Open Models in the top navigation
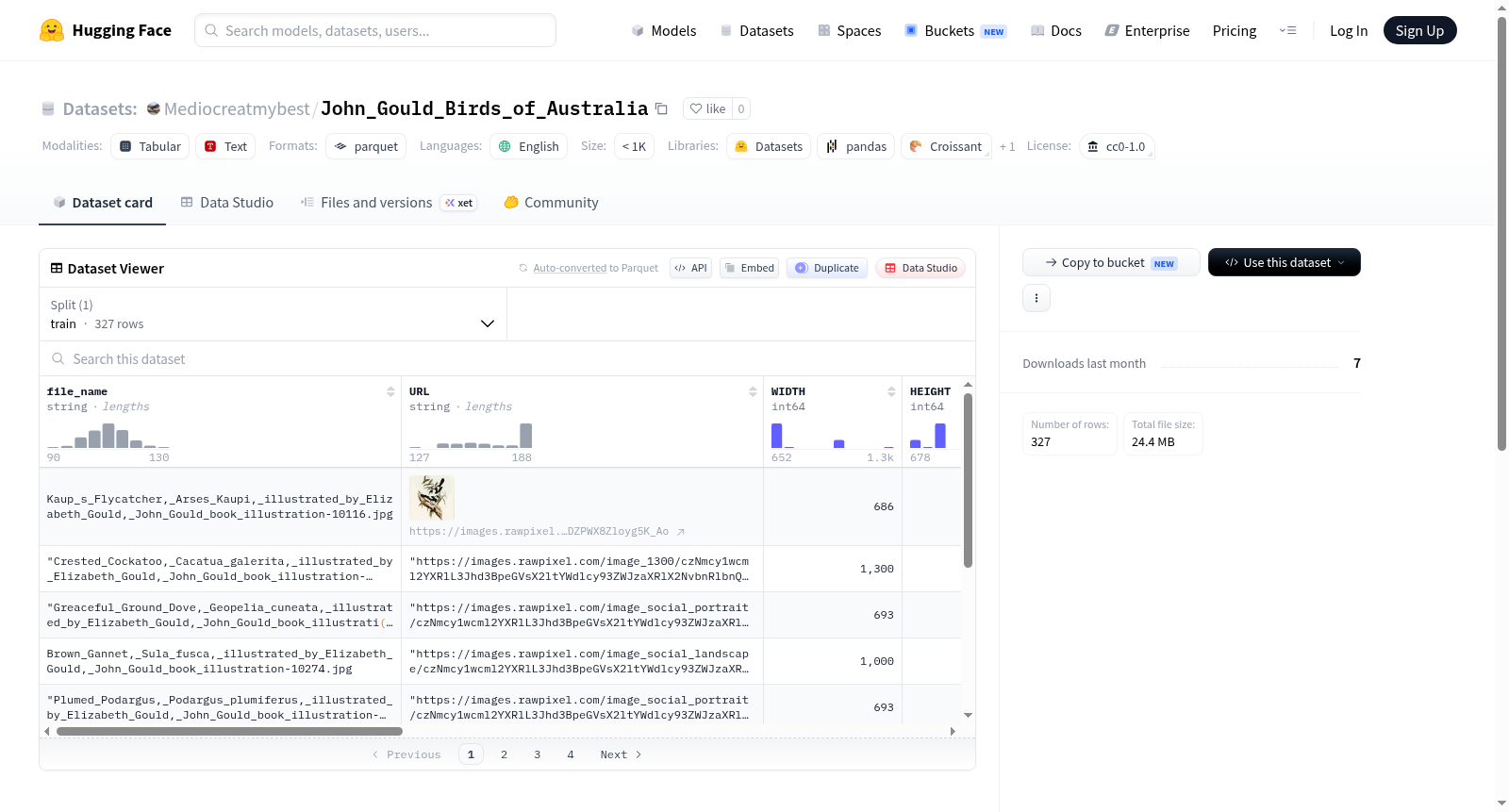The height and width of the screenshot is (812, 1509). click(x=664, y=30)
